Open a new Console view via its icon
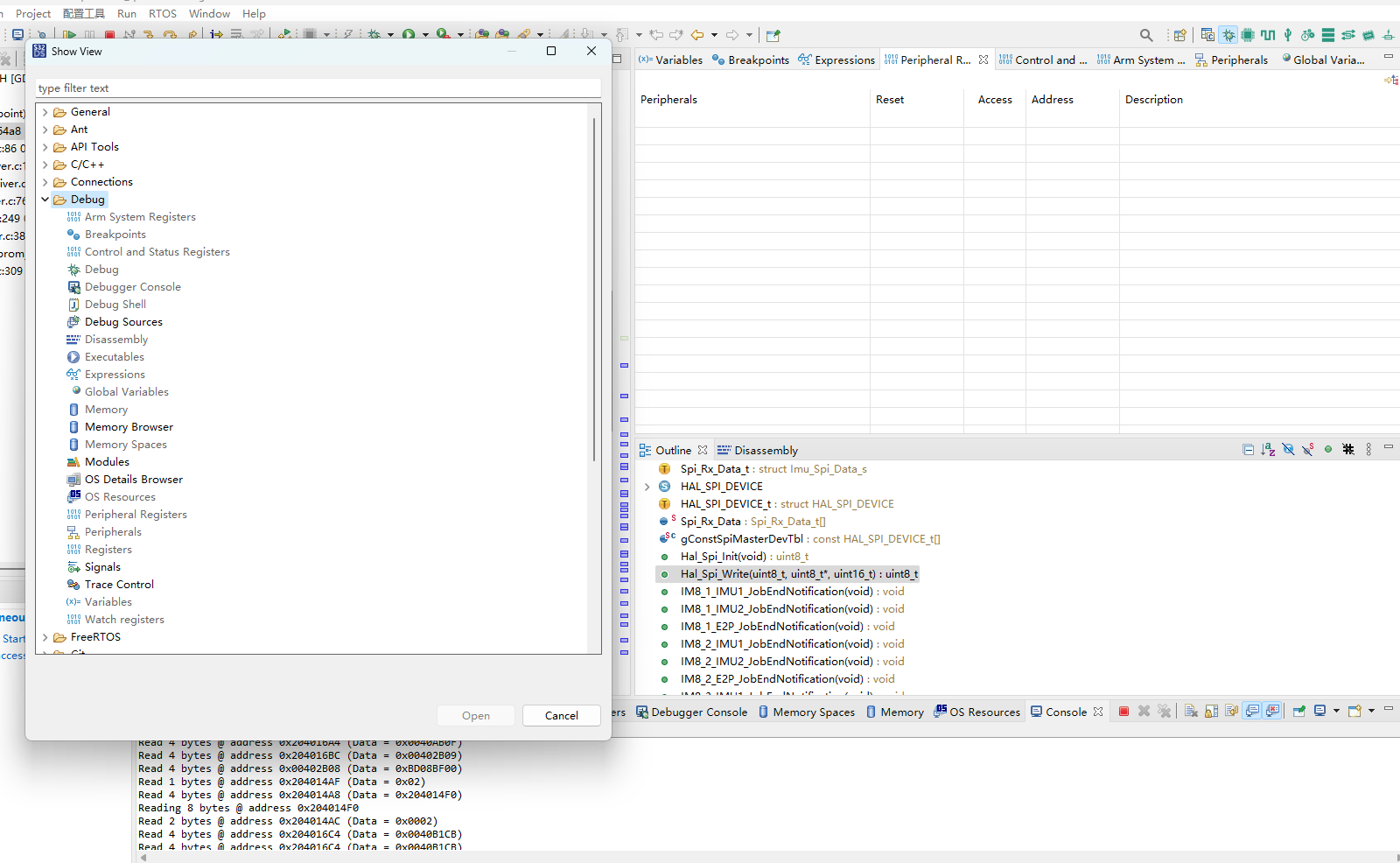The image size is (1400, 863). pyautogui.click(x=1354, y=711)
